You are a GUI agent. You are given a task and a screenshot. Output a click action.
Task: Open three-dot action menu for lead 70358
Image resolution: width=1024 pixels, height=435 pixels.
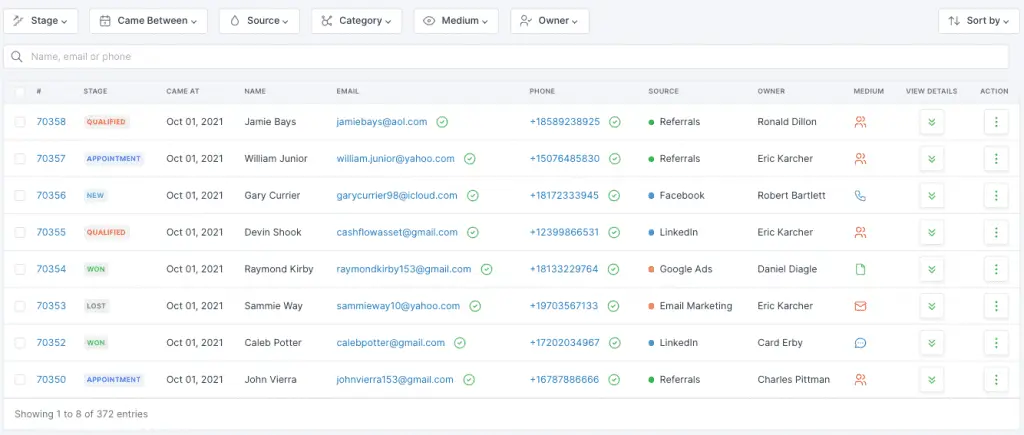(995, 122)
